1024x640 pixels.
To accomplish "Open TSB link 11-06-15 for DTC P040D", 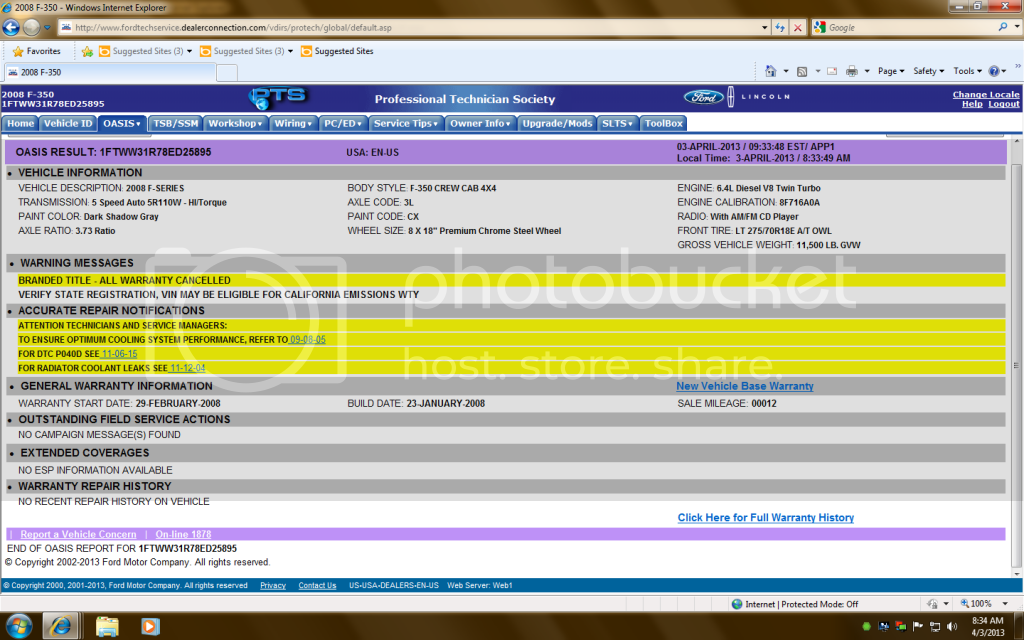I will (119, 354).
